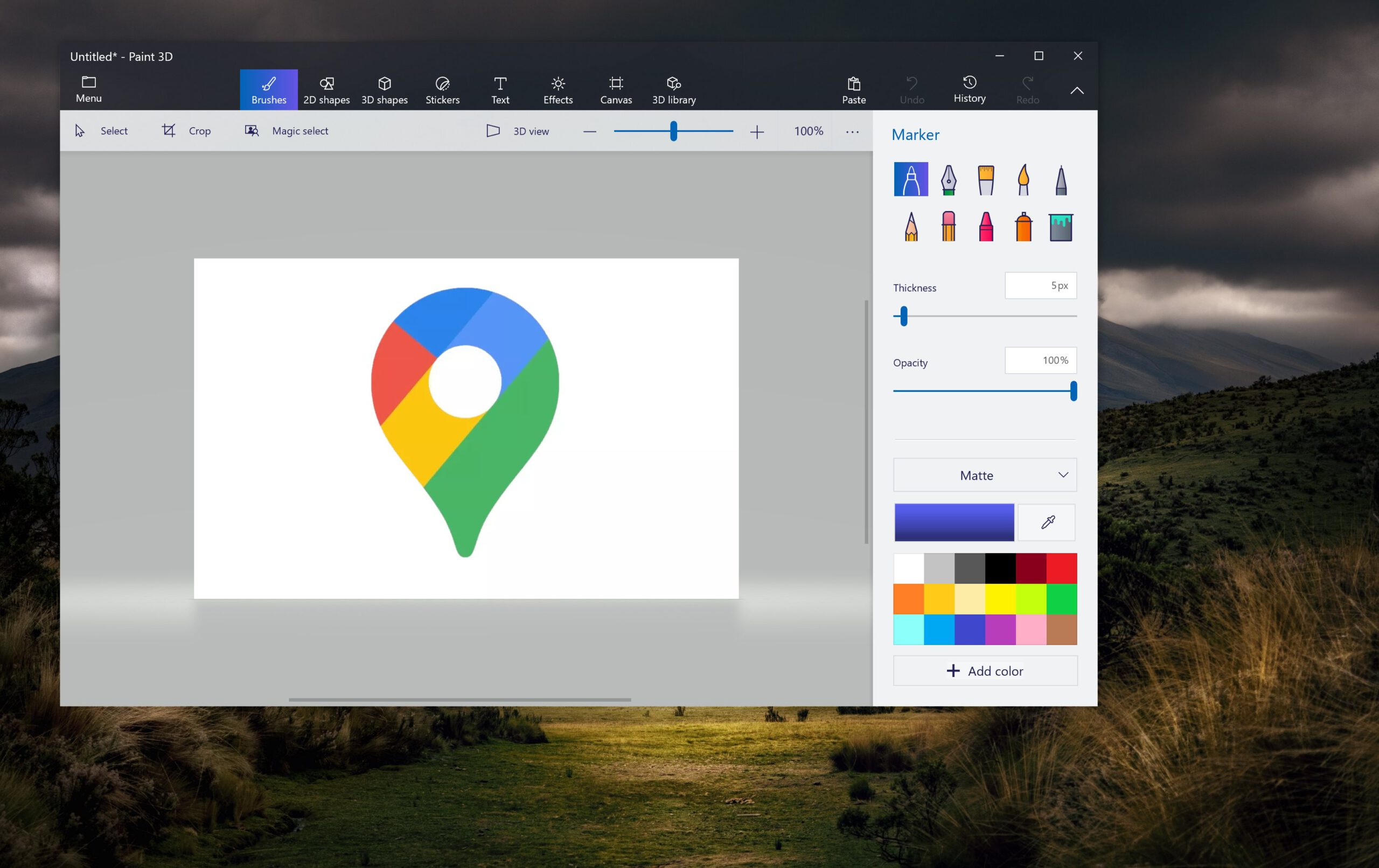1379x868 pixels.
Task: Open the 3D library tab
Action: tap(674, 90)
